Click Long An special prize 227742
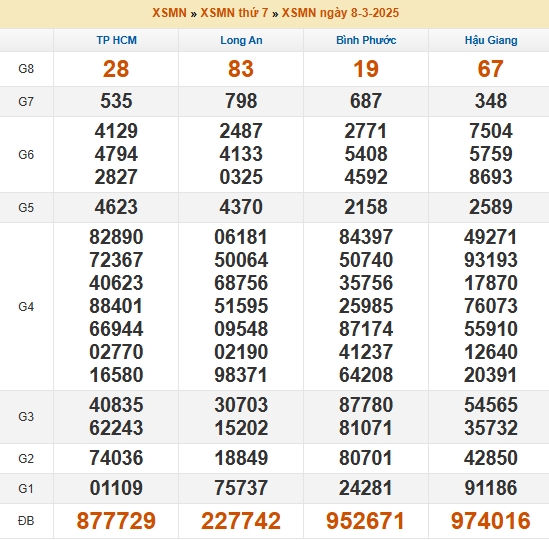The width and height of the screenshot is (549, 540). [241, 521]
